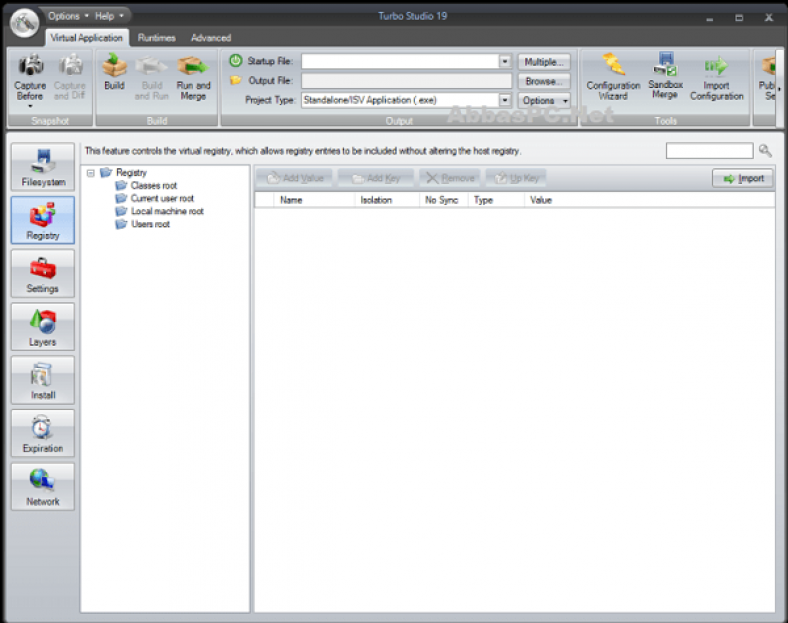Click the Output File text field

tap(407, 81)
